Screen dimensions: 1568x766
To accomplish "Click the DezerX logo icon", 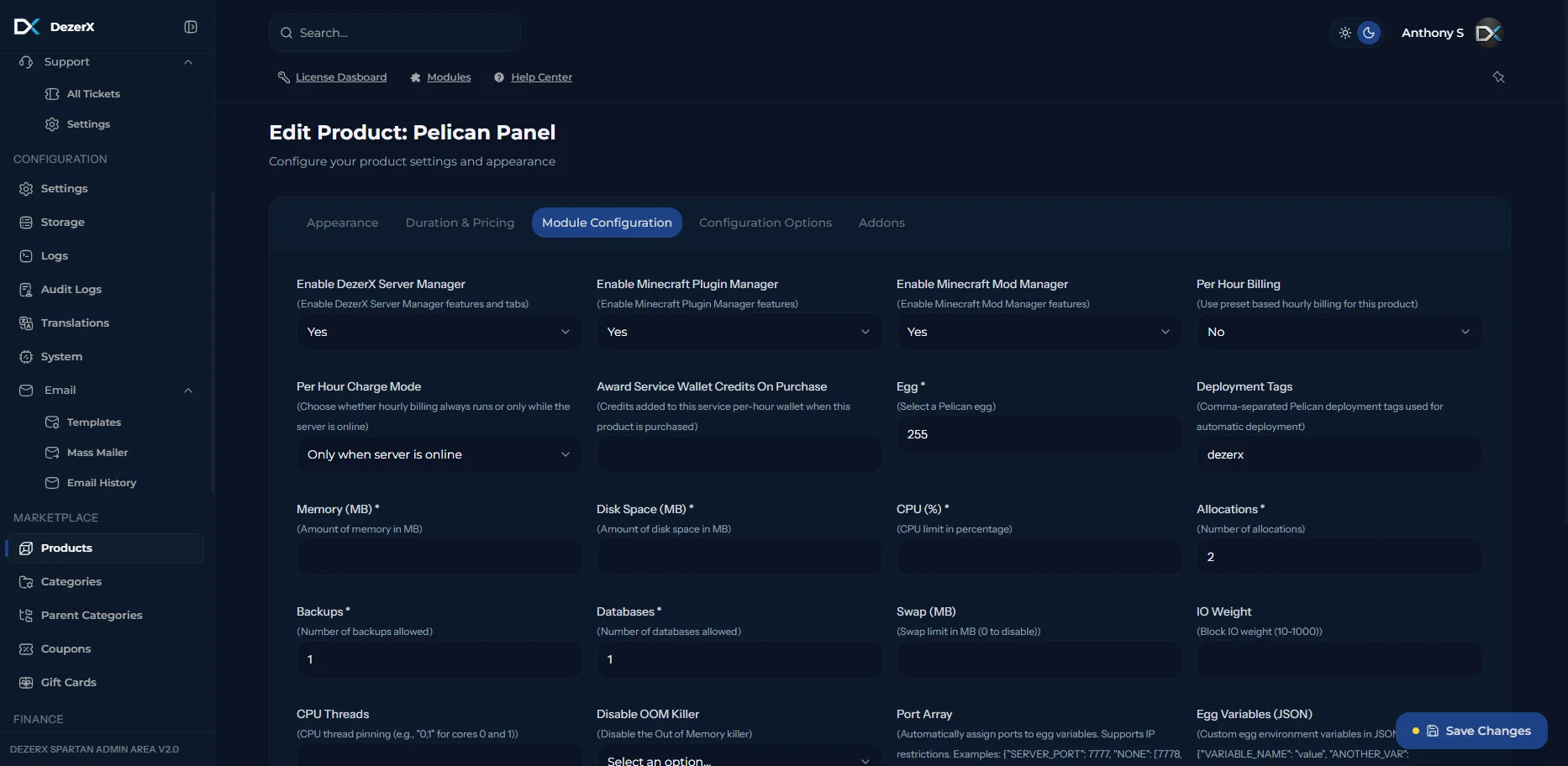I will click(27, 27).
